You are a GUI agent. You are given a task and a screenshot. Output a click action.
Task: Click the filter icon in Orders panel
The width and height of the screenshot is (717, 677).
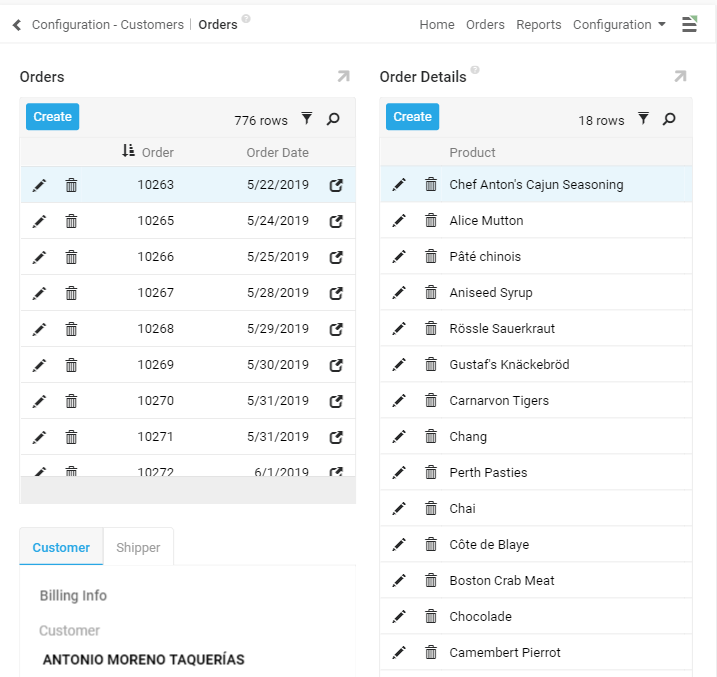pos(307,119)
